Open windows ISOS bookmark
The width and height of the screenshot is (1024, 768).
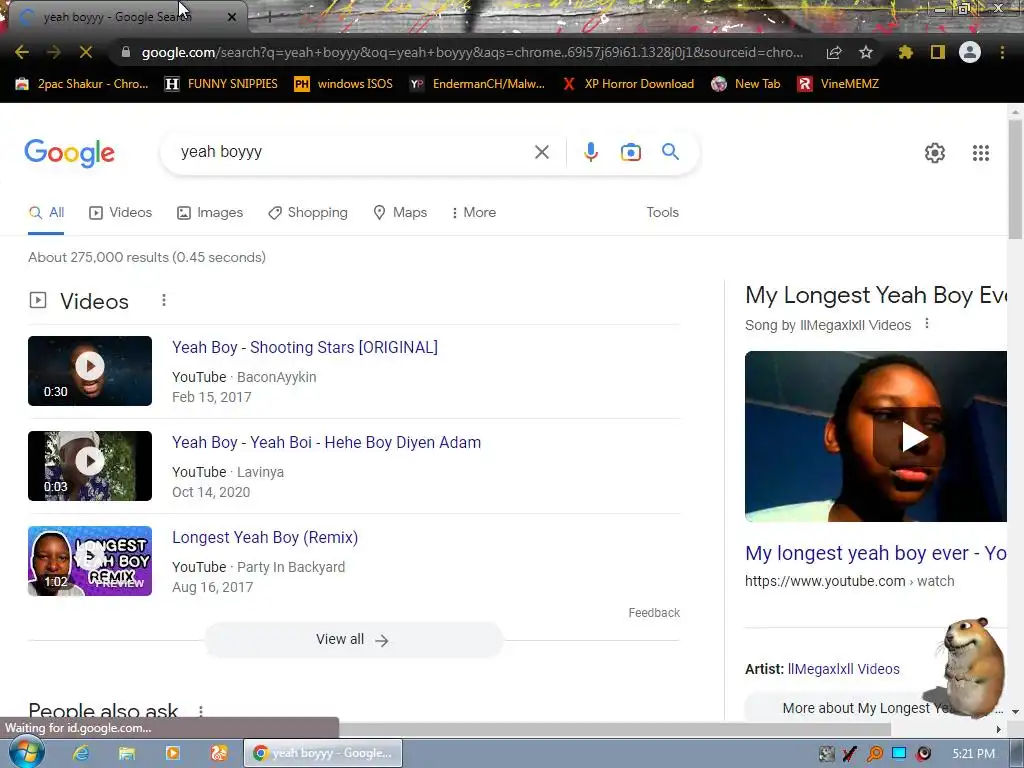click(344, 84)
